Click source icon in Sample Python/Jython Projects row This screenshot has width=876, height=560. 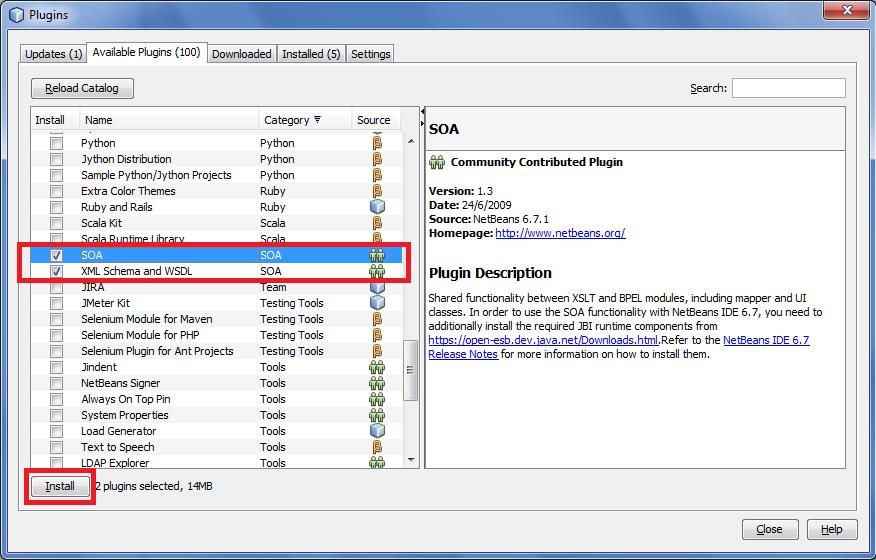(x=377, y=175)
